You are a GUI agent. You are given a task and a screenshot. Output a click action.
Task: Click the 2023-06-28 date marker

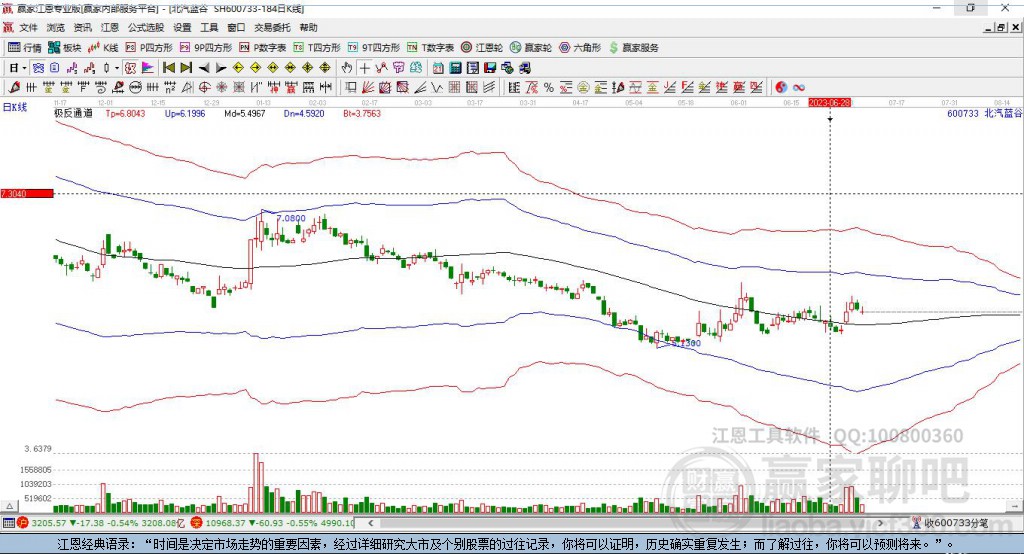[829, 103]
